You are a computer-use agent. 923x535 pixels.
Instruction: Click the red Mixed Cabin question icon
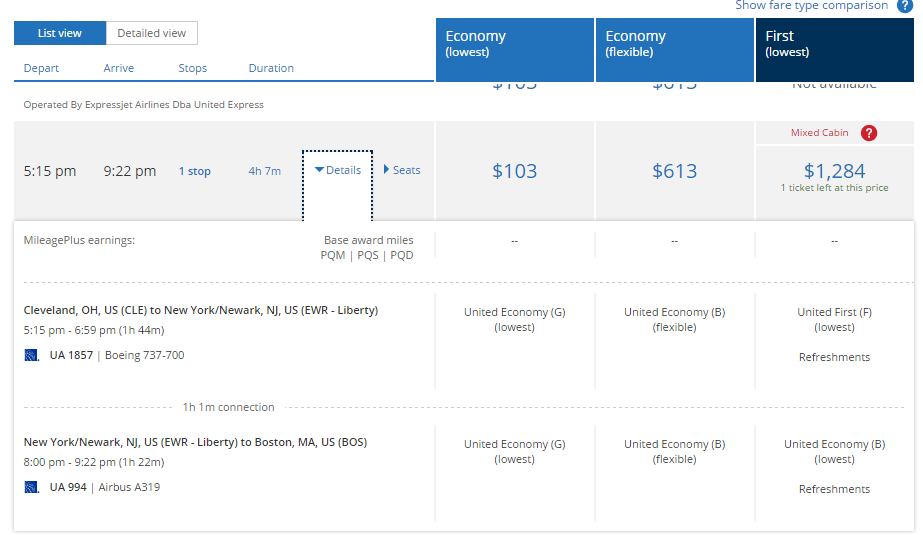pos(869,133)
